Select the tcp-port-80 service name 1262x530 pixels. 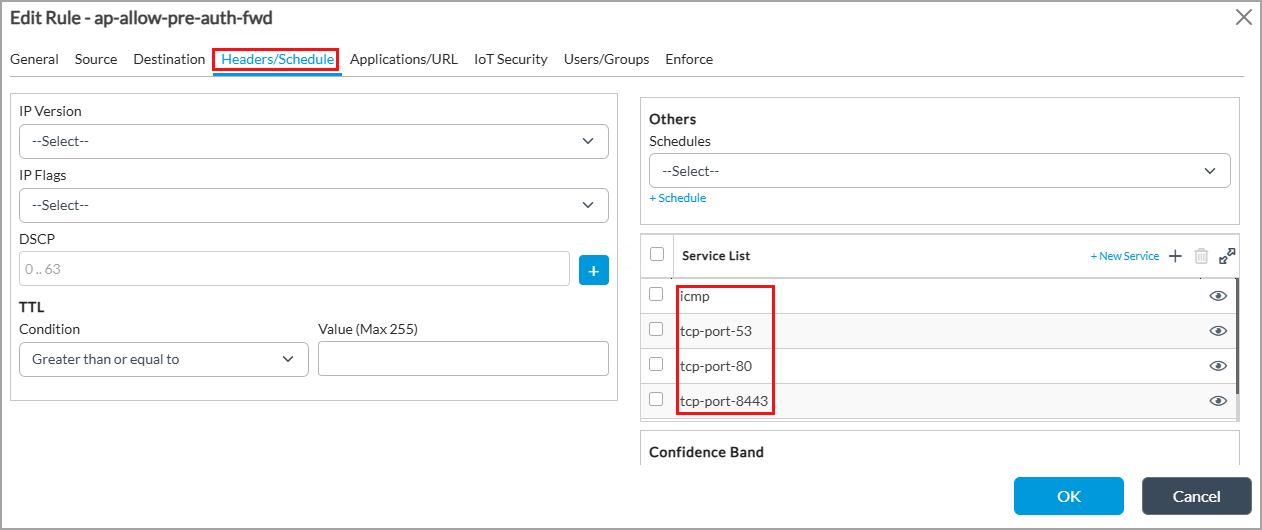point(716,366)
